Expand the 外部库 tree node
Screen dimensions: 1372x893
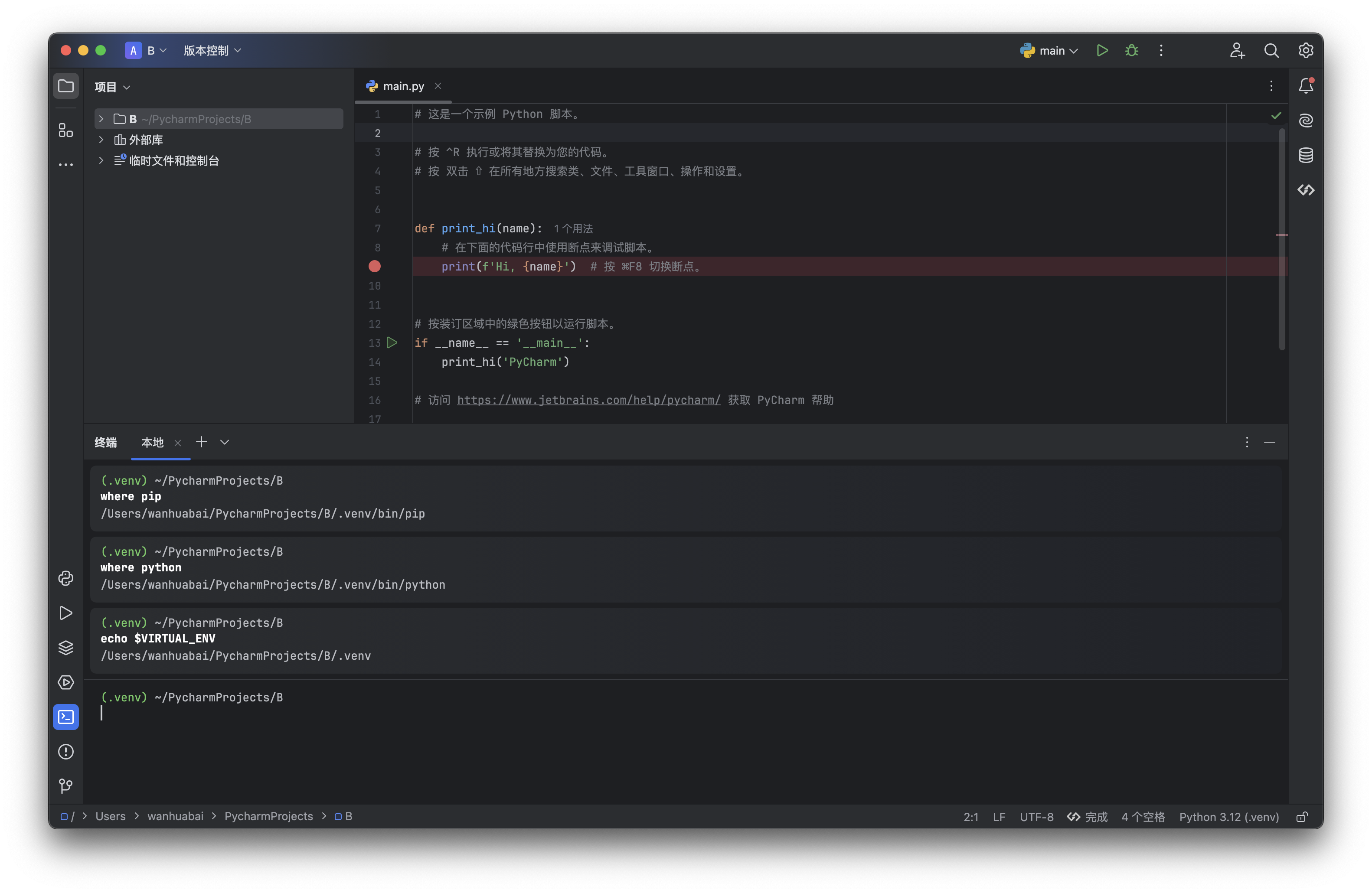point(101,140)
